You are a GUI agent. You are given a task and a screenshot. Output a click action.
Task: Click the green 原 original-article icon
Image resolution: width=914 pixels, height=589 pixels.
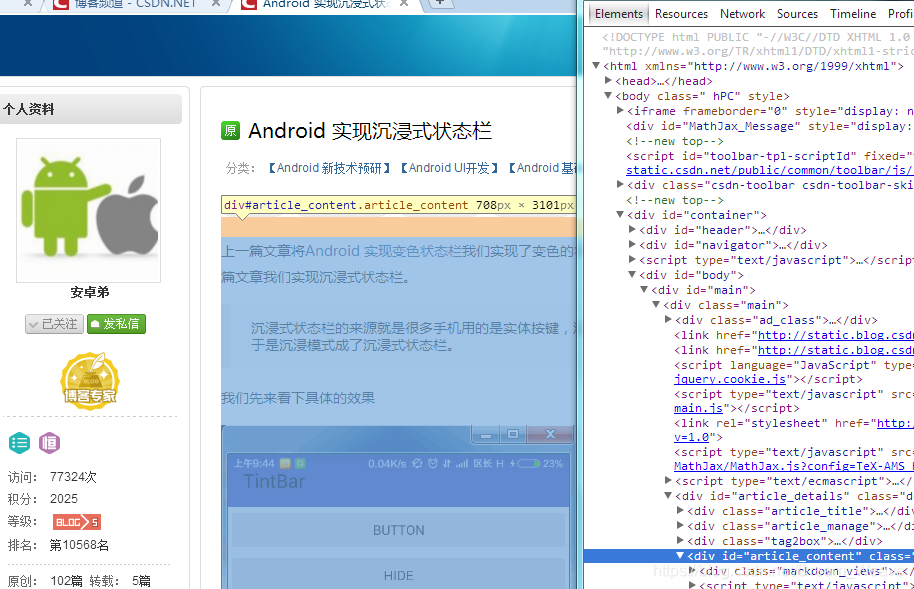pyautogui.click(x=231, y=131)
